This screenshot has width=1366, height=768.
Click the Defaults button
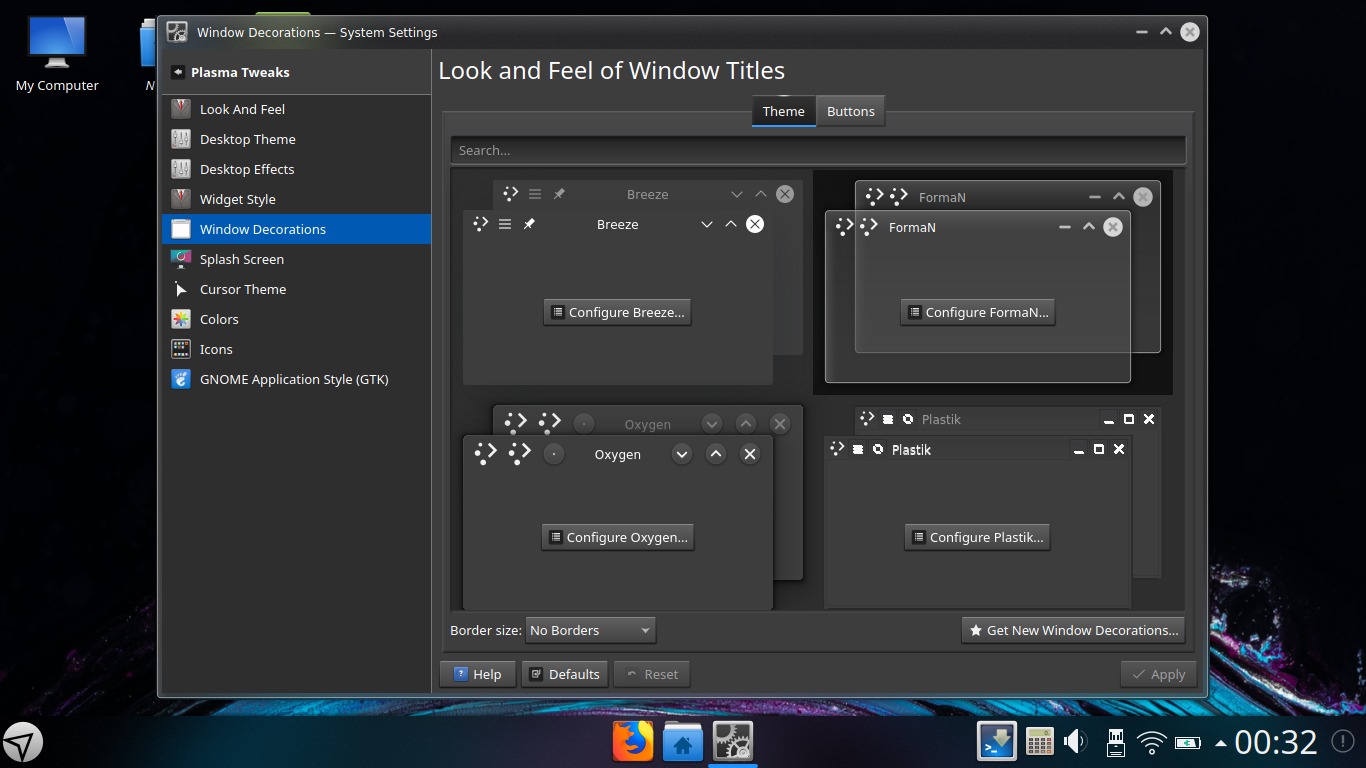click(x=564, y=674)
